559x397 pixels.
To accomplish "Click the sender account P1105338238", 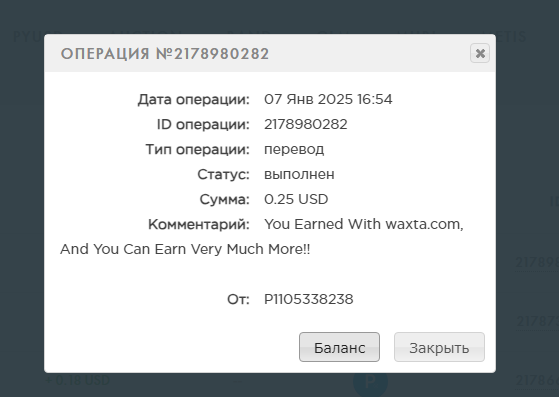I will [308, 299].
